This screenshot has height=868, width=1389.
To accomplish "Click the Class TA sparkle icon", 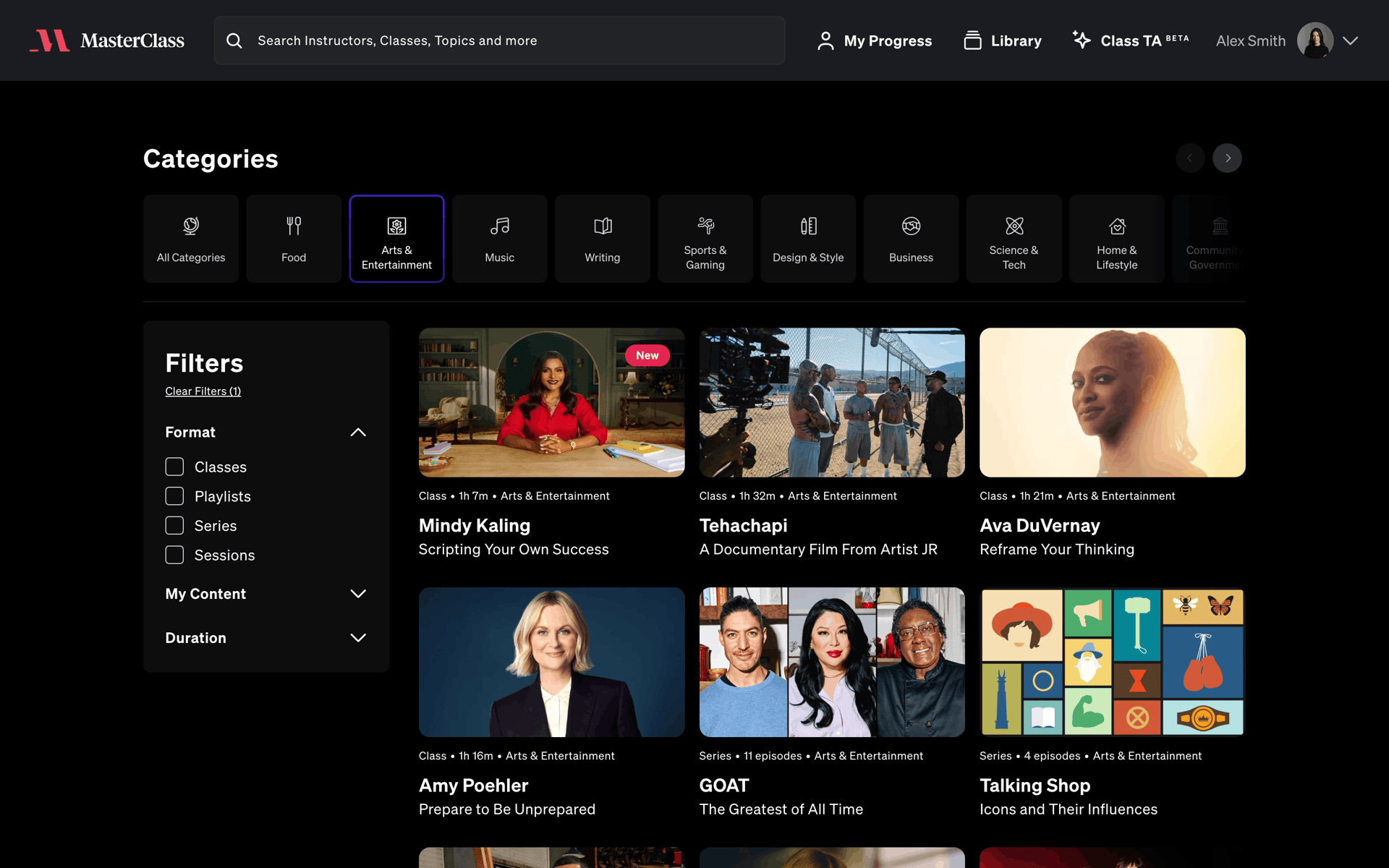I will 1082,40.
